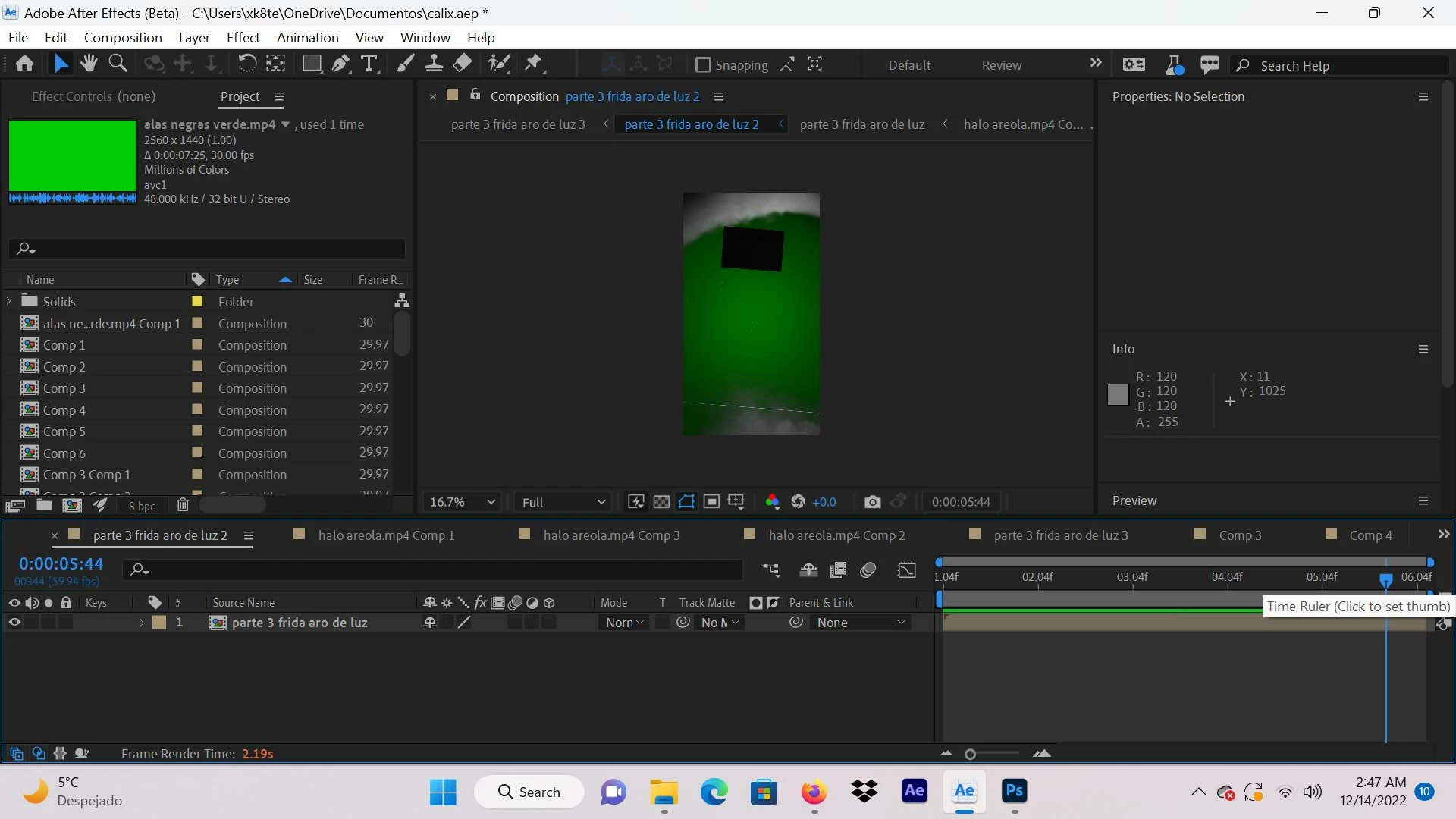Select the Pen tool

coord(340,64)
